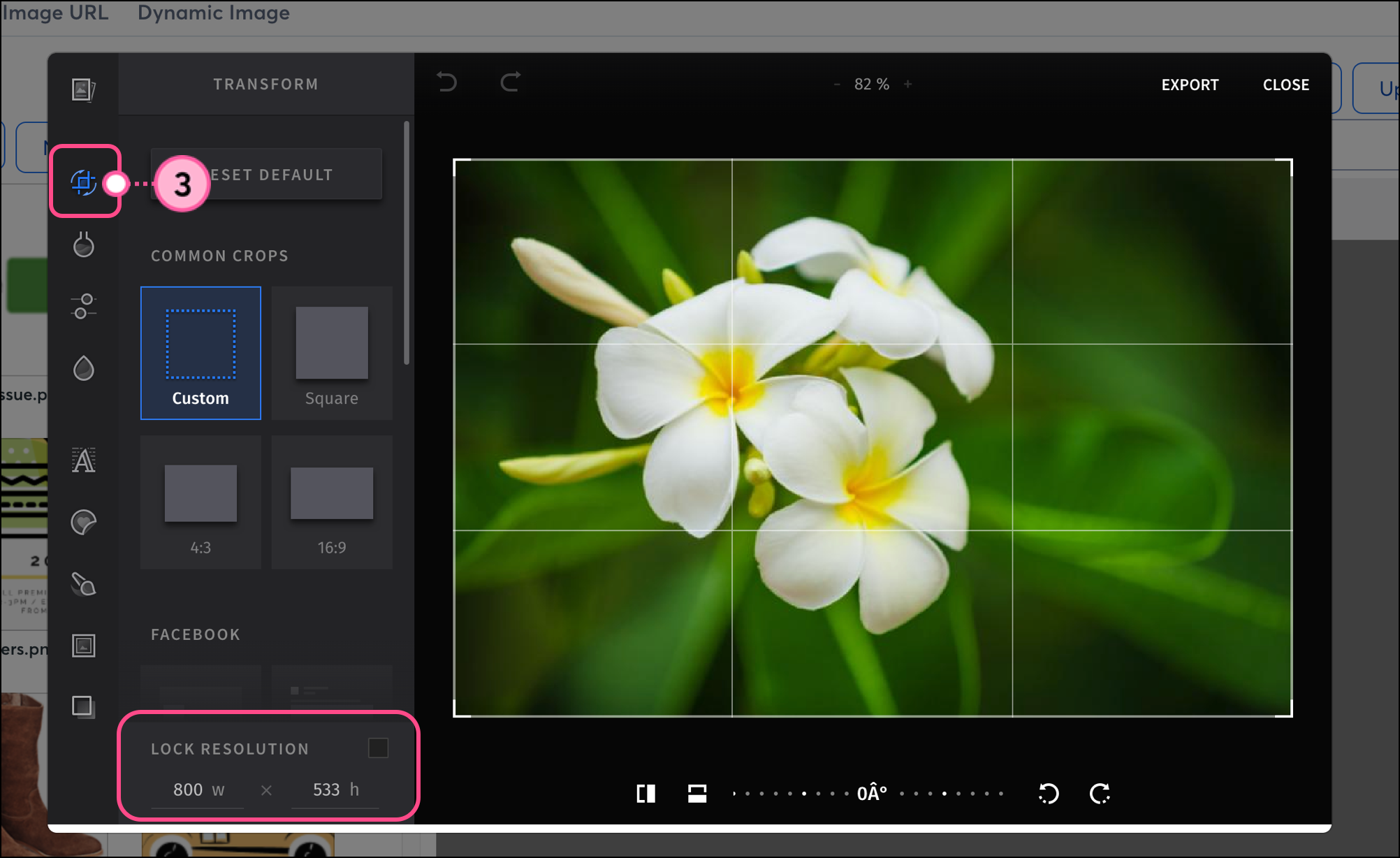
Task: Flip the image vertically
Action: 697,794
